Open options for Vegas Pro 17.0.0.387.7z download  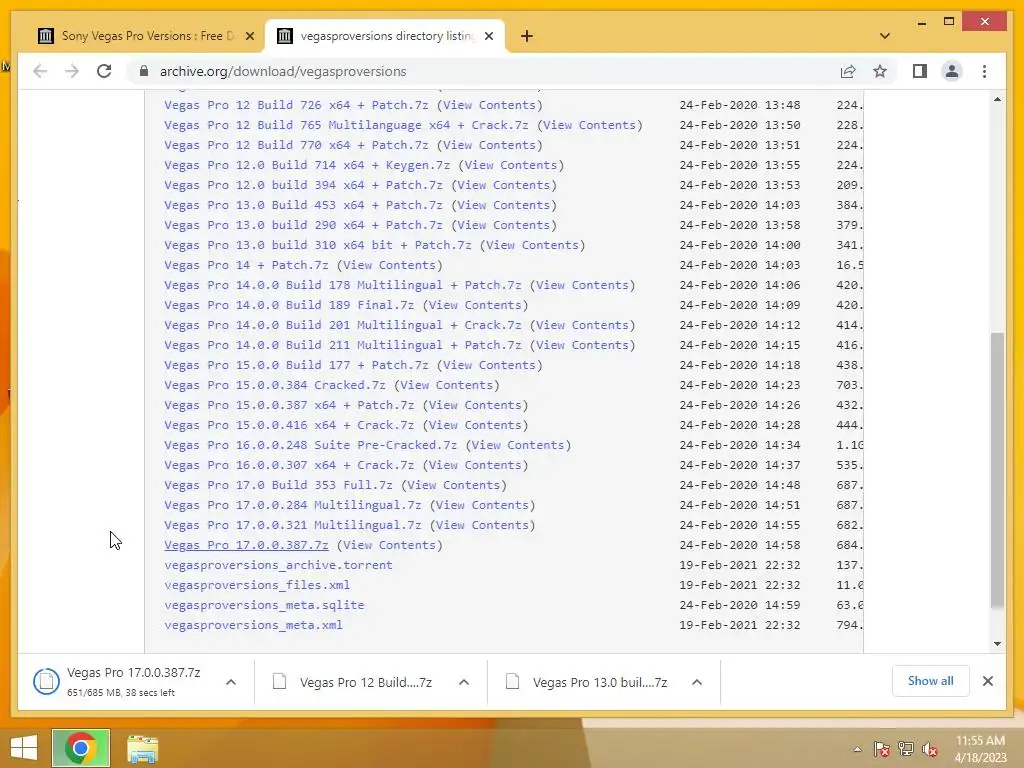coord(231,682)
